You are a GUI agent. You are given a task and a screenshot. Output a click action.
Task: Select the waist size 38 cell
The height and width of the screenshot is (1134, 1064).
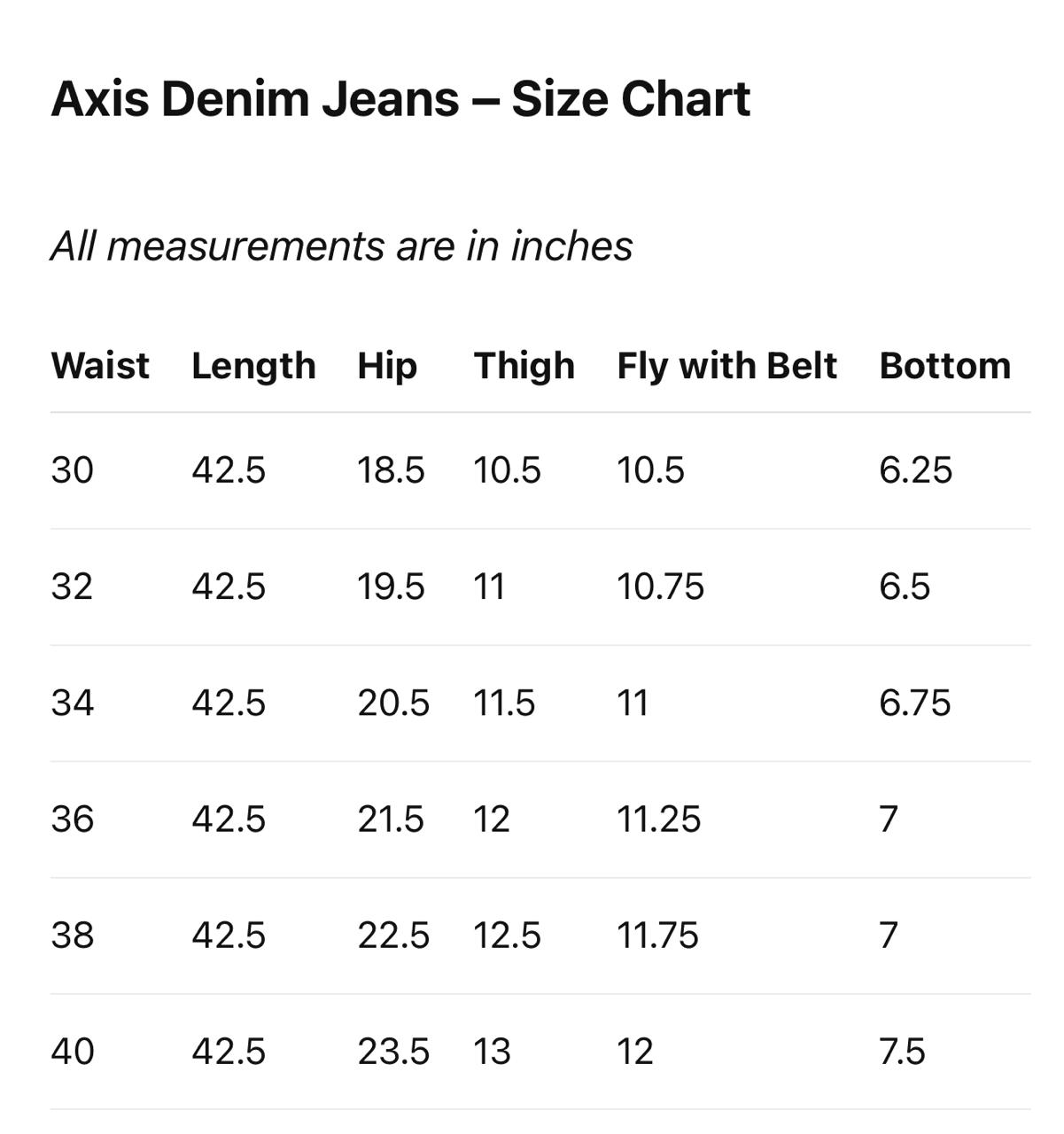click(72, 936)
